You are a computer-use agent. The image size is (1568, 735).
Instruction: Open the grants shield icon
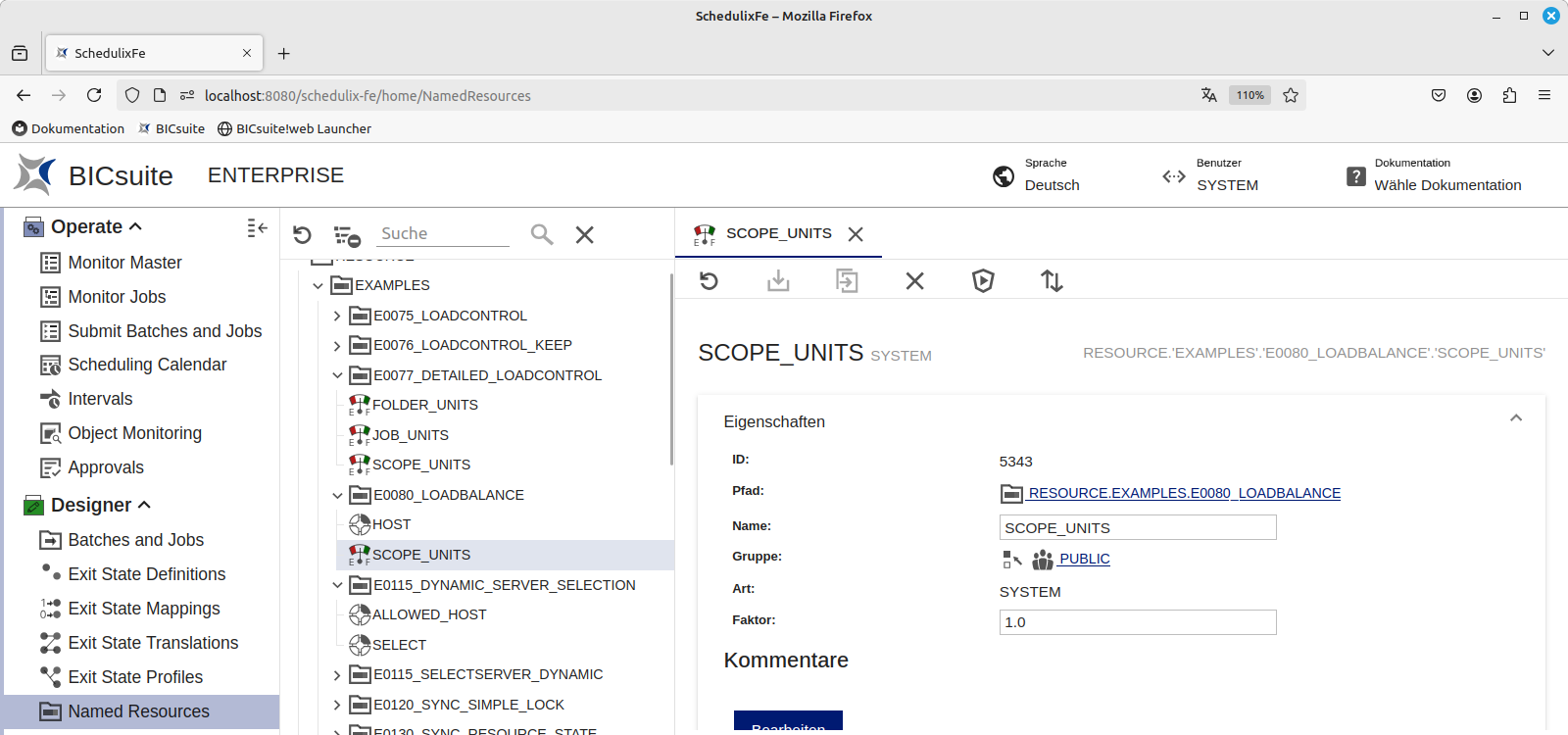(x=983, y=281)
